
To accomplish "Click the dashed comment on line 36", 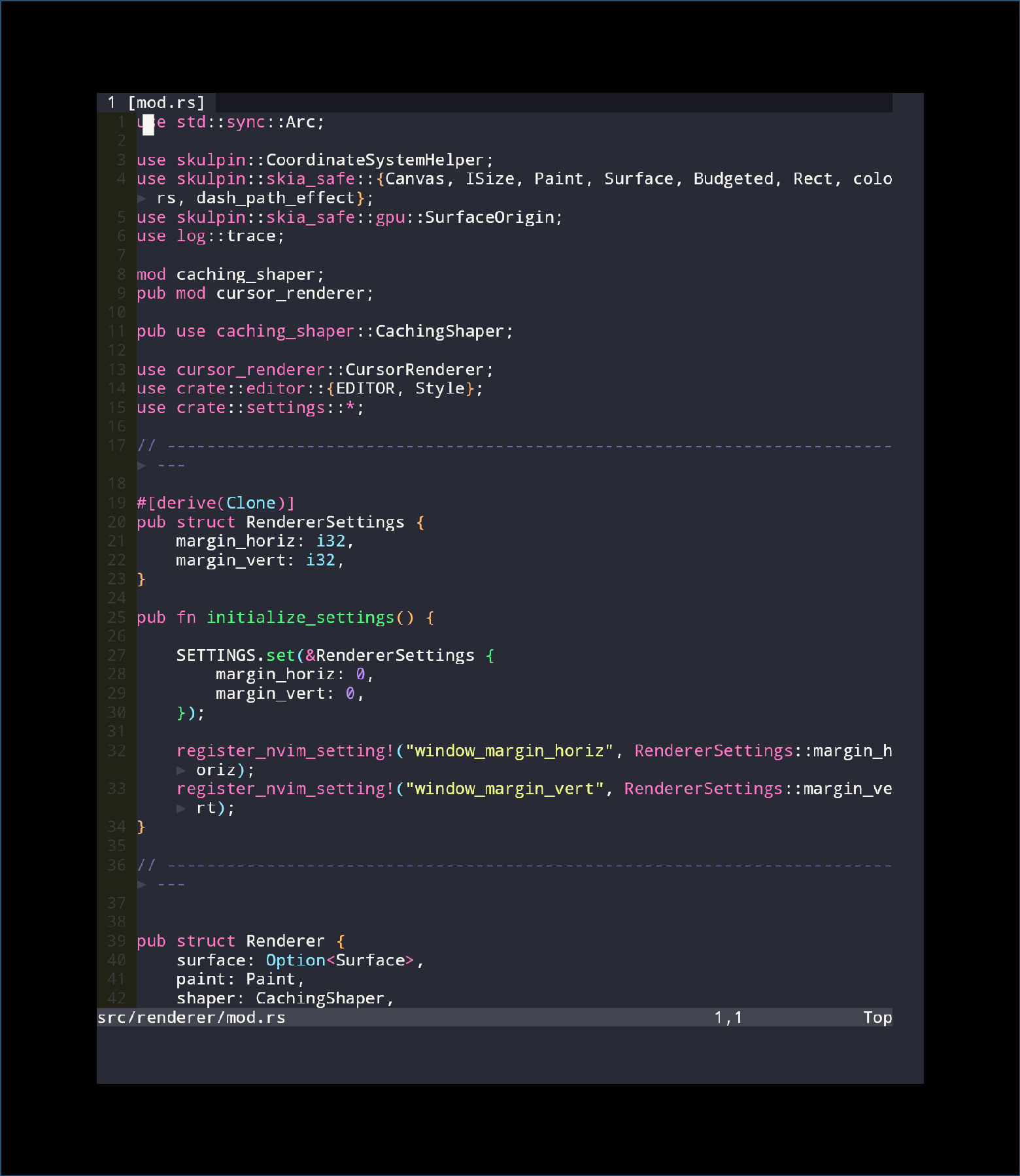I will [x=515, y=865].
